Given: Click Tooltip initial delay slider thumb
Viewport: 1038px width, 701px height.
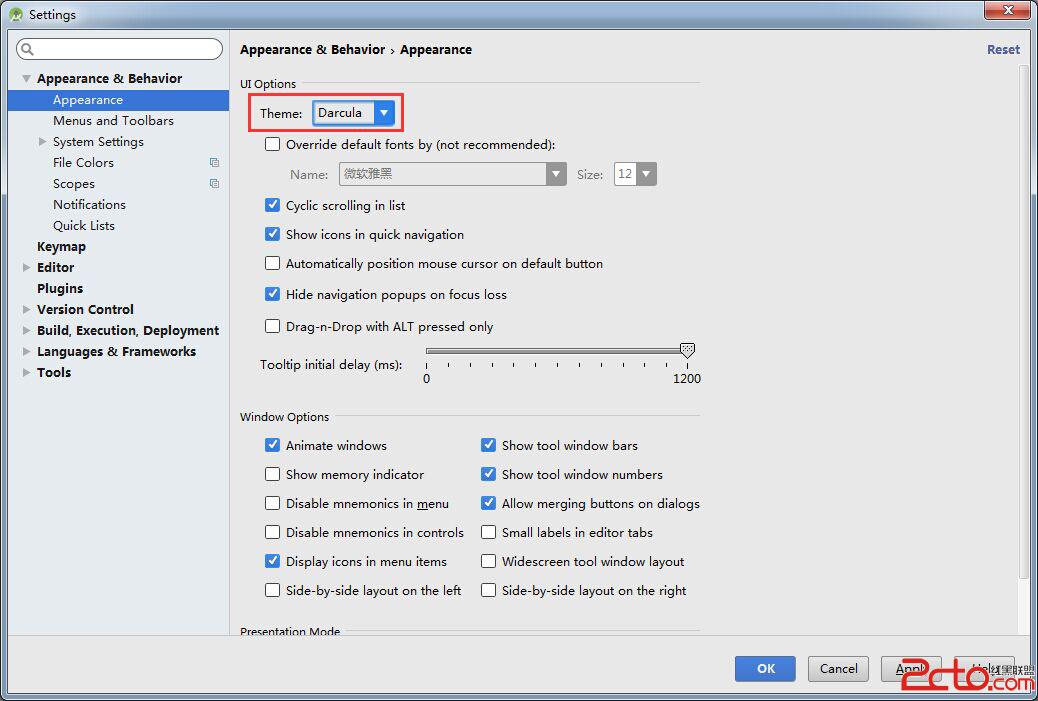Looking at the screenshot, I should click(687, 350).
